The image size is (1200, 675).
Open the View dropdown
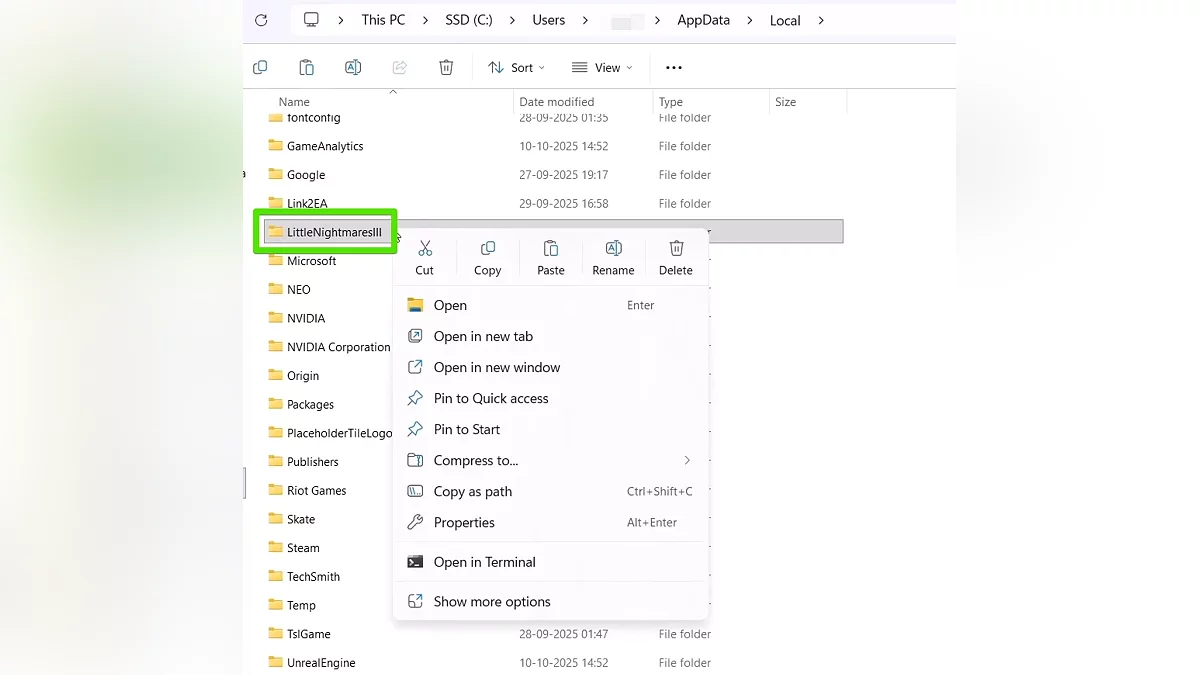(x=602, y=68)
